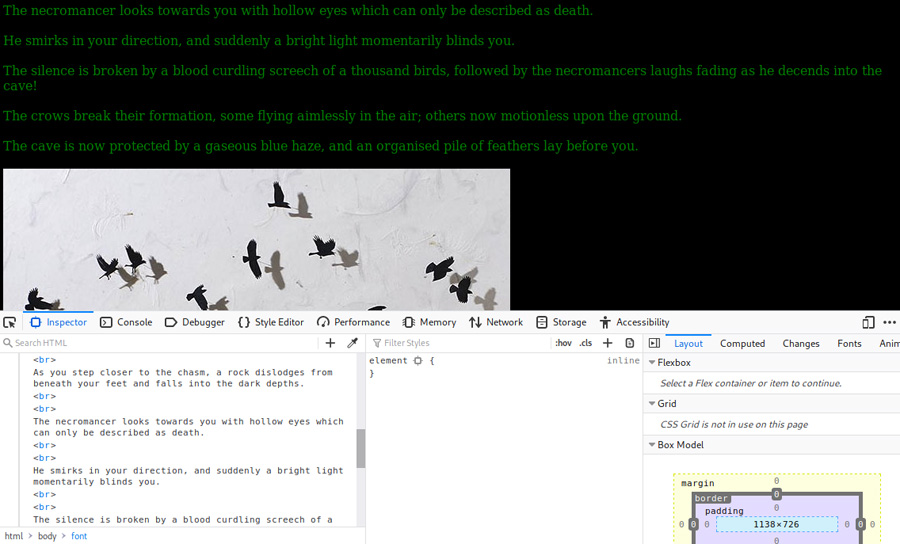
Task: Toggle the three-pane inspector layout
Action: click(654, 343)
